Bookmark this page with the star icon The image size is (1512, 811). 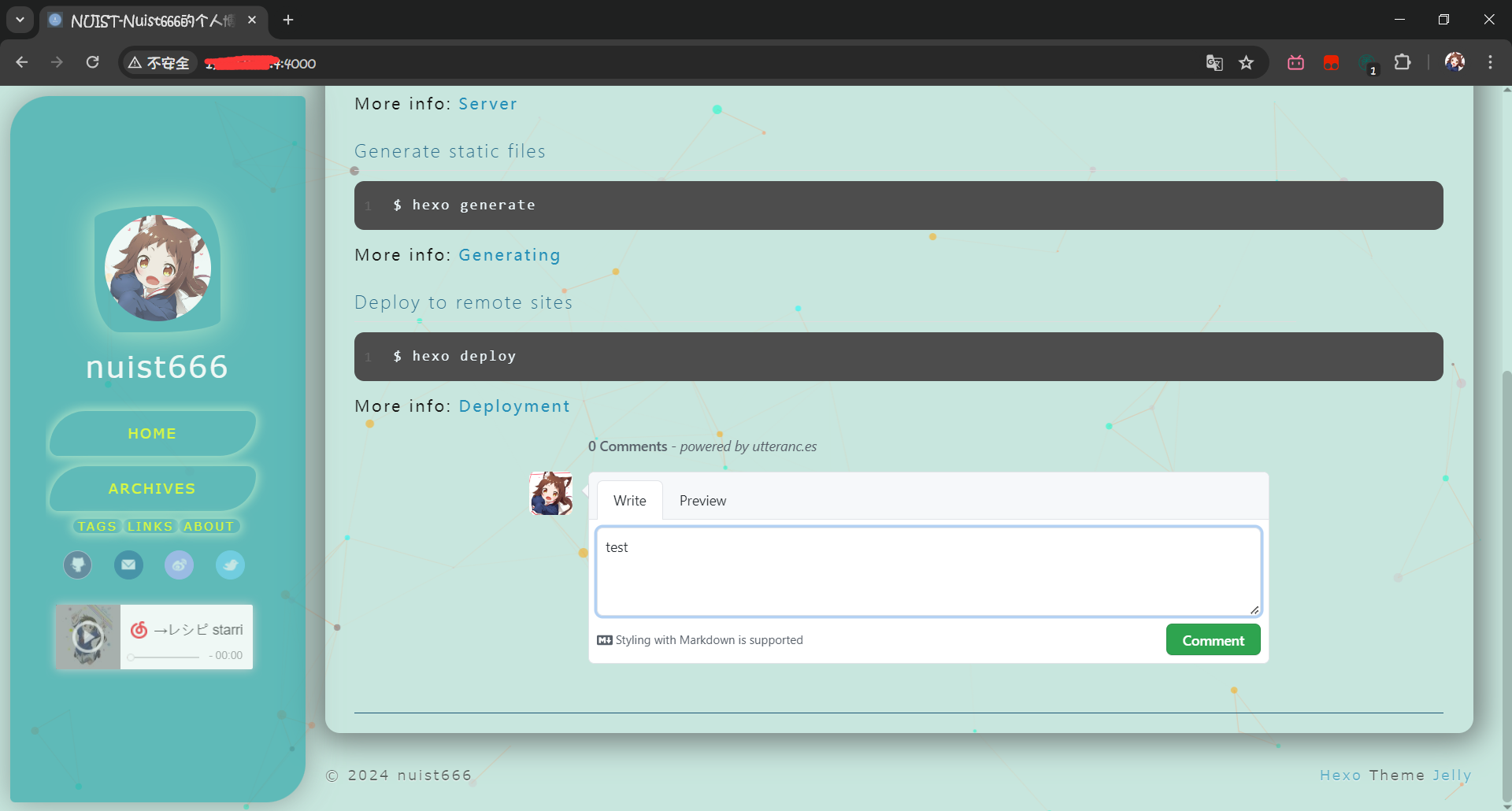[x=1246, y=63]
